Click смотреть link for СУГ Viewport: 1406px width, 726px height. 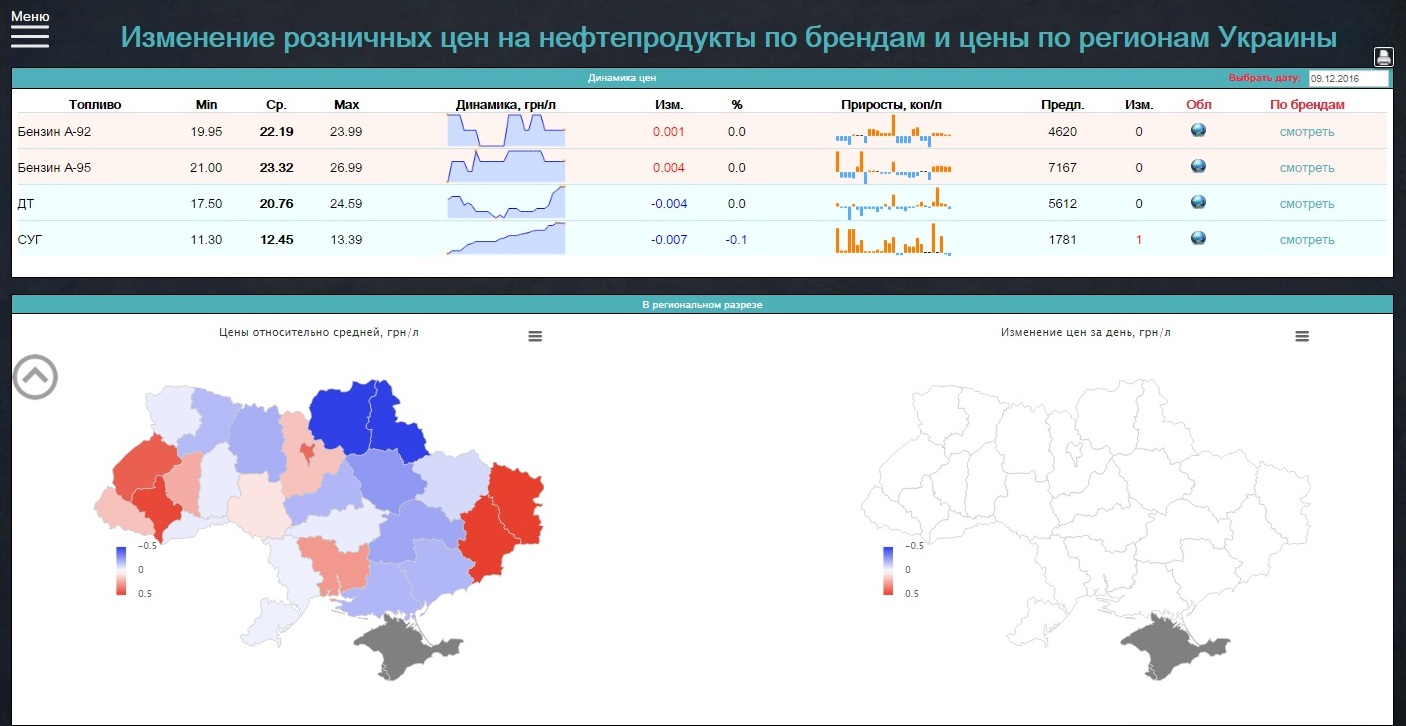click(x=1307, y=240)
